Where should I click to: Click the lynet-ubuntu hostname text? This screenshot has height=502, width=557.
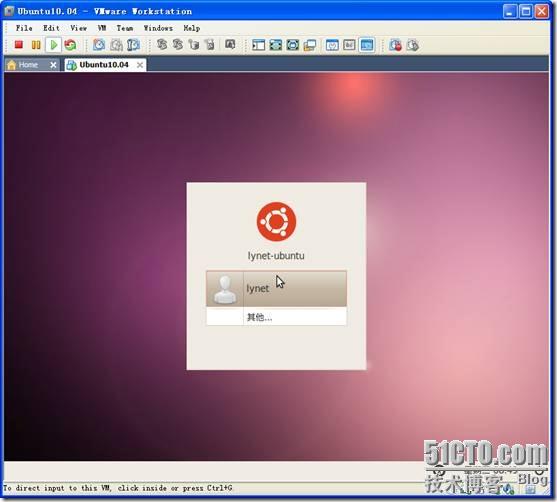tap(276, 256)
